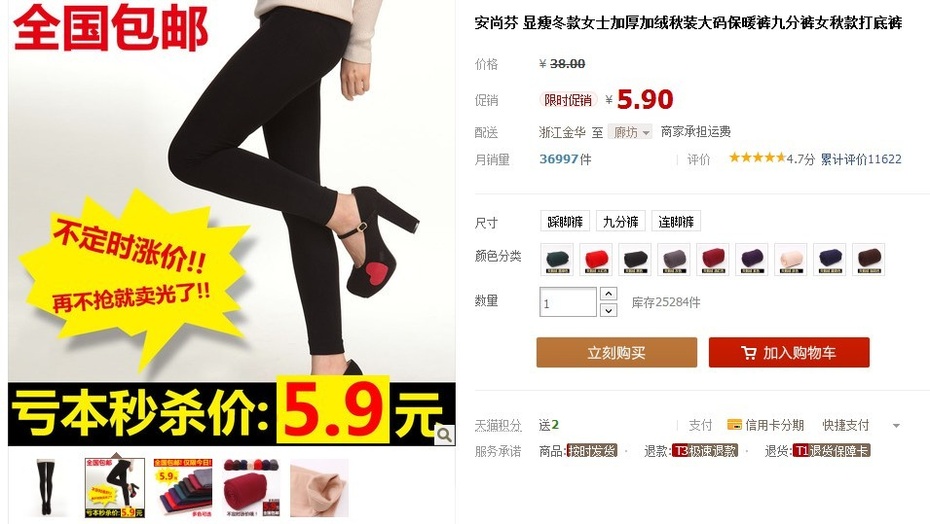Click the shopping cart icon in 加入购物车

pyautogui.click(x=748, y=353)
